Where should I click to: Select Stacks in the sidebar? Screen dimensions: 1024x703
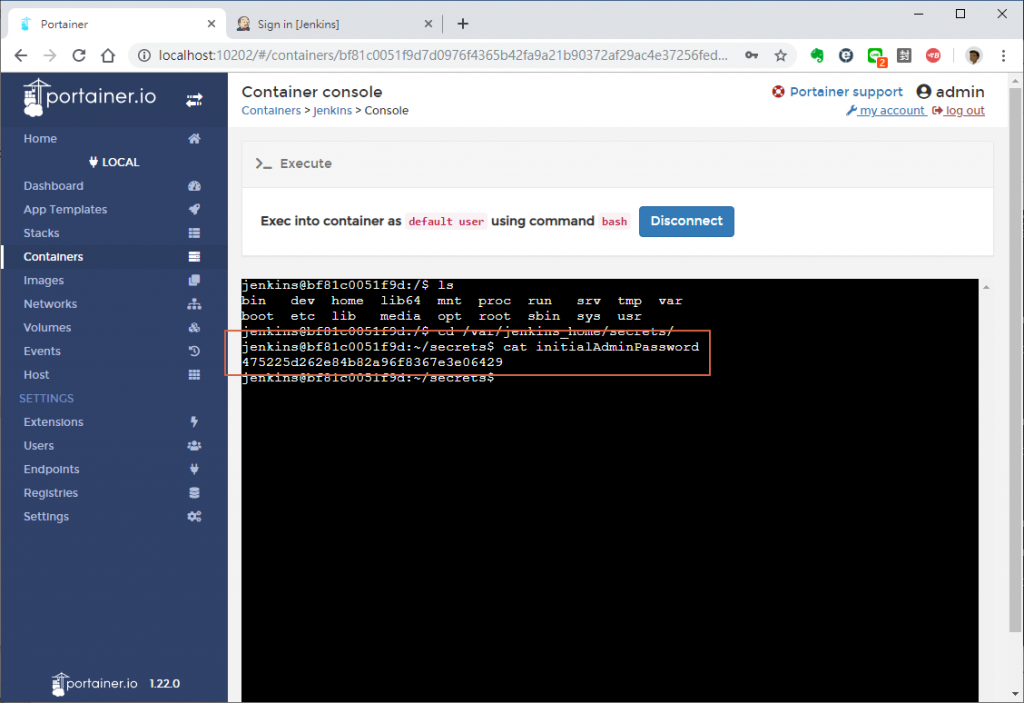click(115, 233)
